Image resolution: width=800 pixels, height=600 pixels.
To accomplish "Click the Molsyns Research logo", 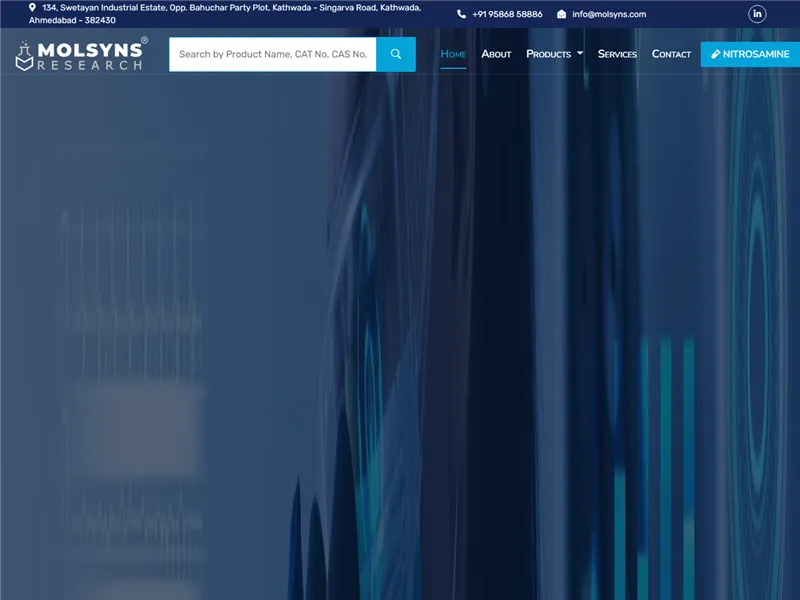I will pos(80,53).
